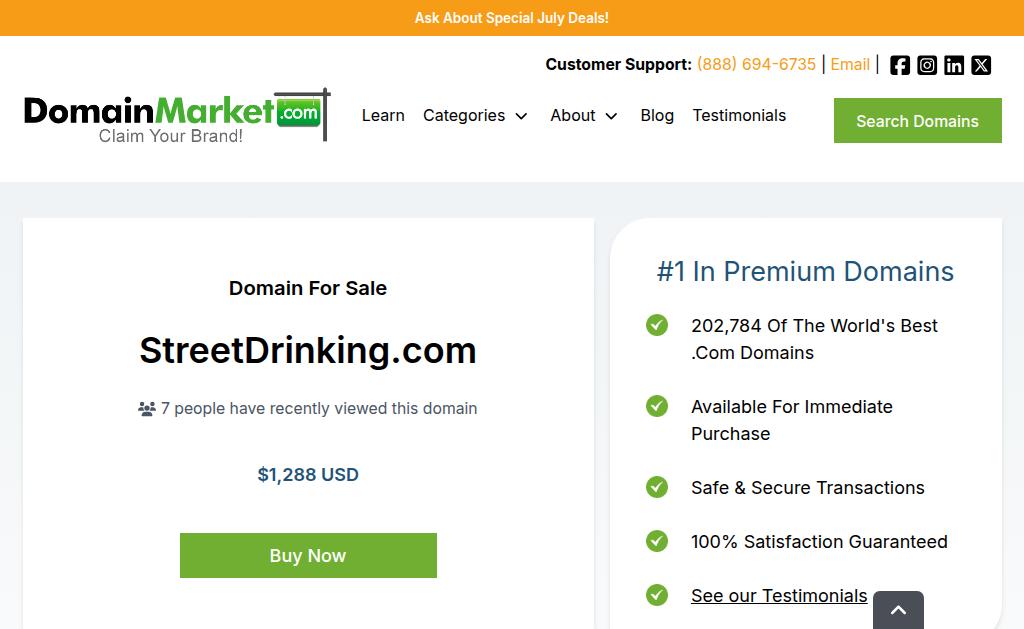This screenshot has width=1024, height=629.
Task: Expand the About dropdown chevron
Action: [611, 116]
